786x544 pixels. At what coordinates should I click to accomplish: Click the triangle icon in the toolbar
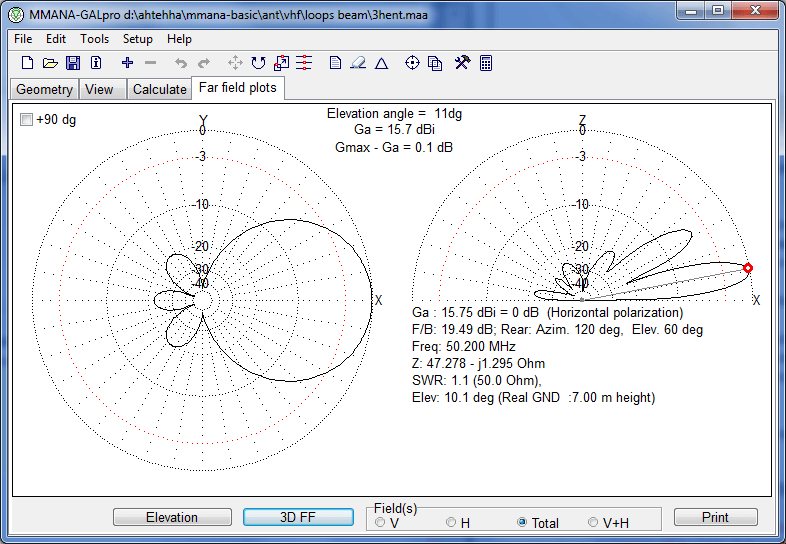point(381,63)
